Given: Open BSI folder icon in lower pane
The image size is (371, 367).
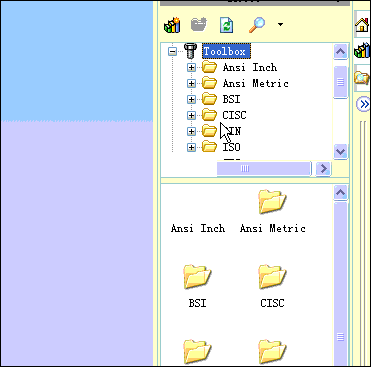Looking at the screenshot, I should pos(197,277).
